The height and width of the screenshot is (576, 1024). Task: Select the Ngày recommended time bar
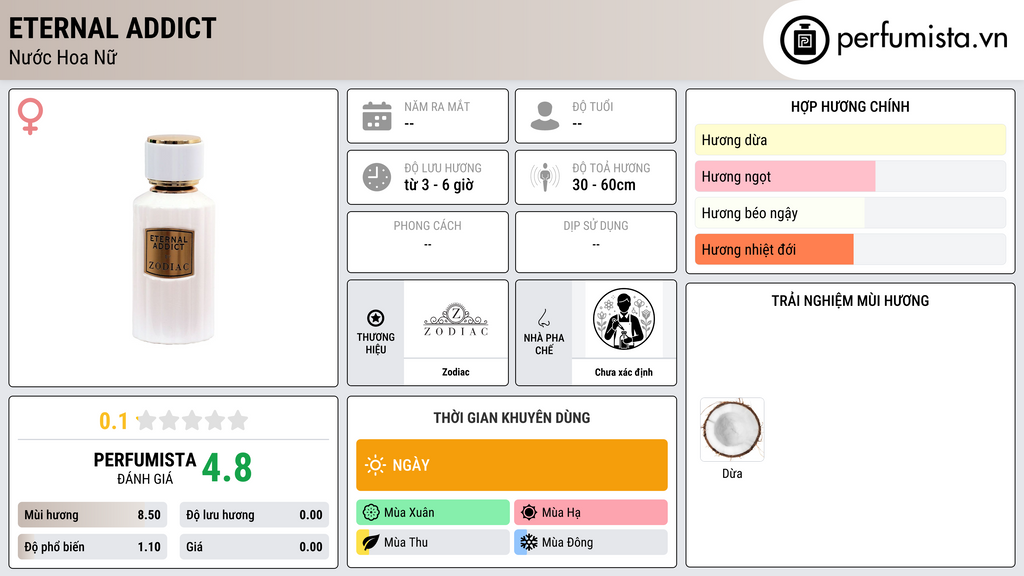[x=512, y=465]
